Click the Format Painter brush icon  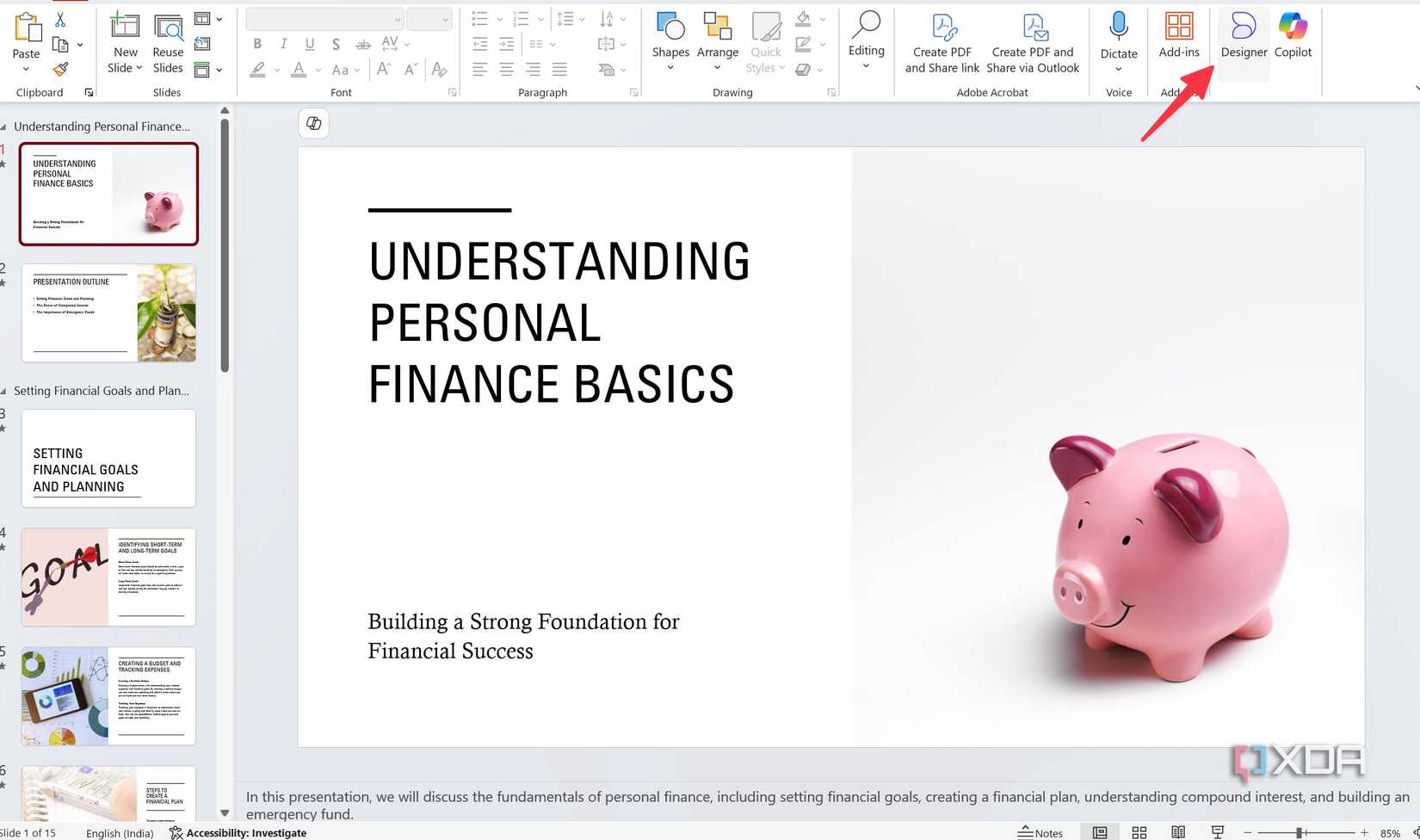tap(60, 69)
